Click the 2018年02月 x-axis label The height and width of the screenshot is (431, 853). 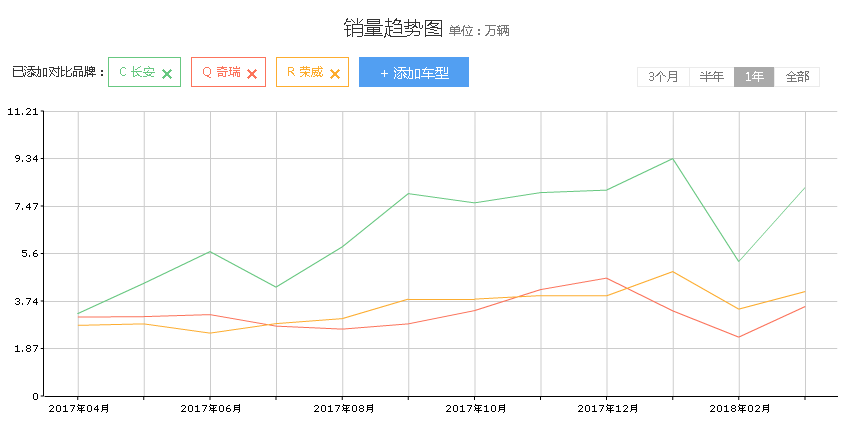pos(739,408)
